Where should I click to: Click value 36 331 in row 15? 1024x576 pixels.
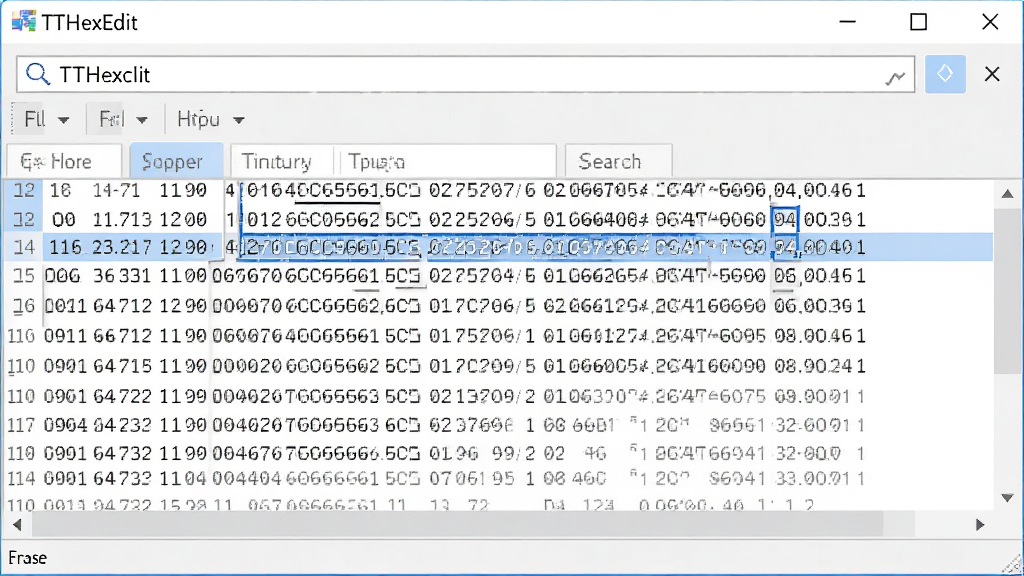pos(122,276)
